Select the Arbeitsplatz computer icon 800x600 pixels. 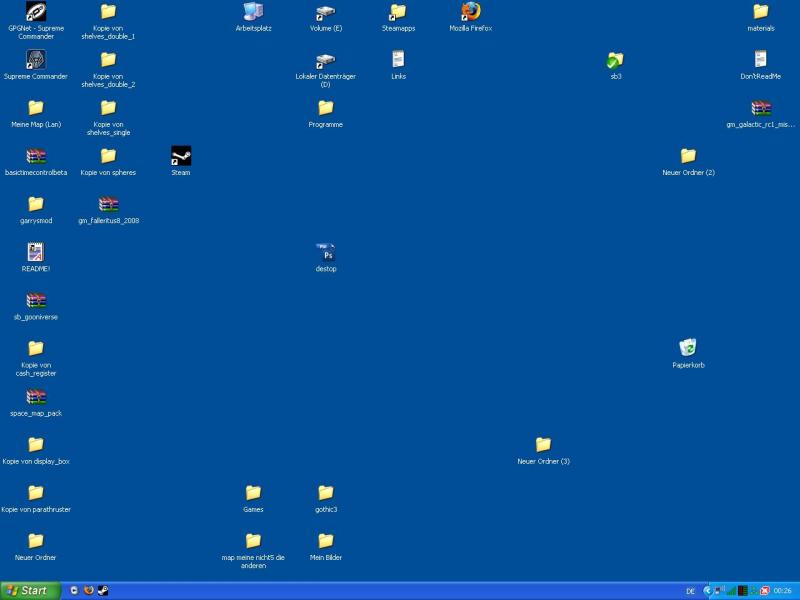coord(253,12)
